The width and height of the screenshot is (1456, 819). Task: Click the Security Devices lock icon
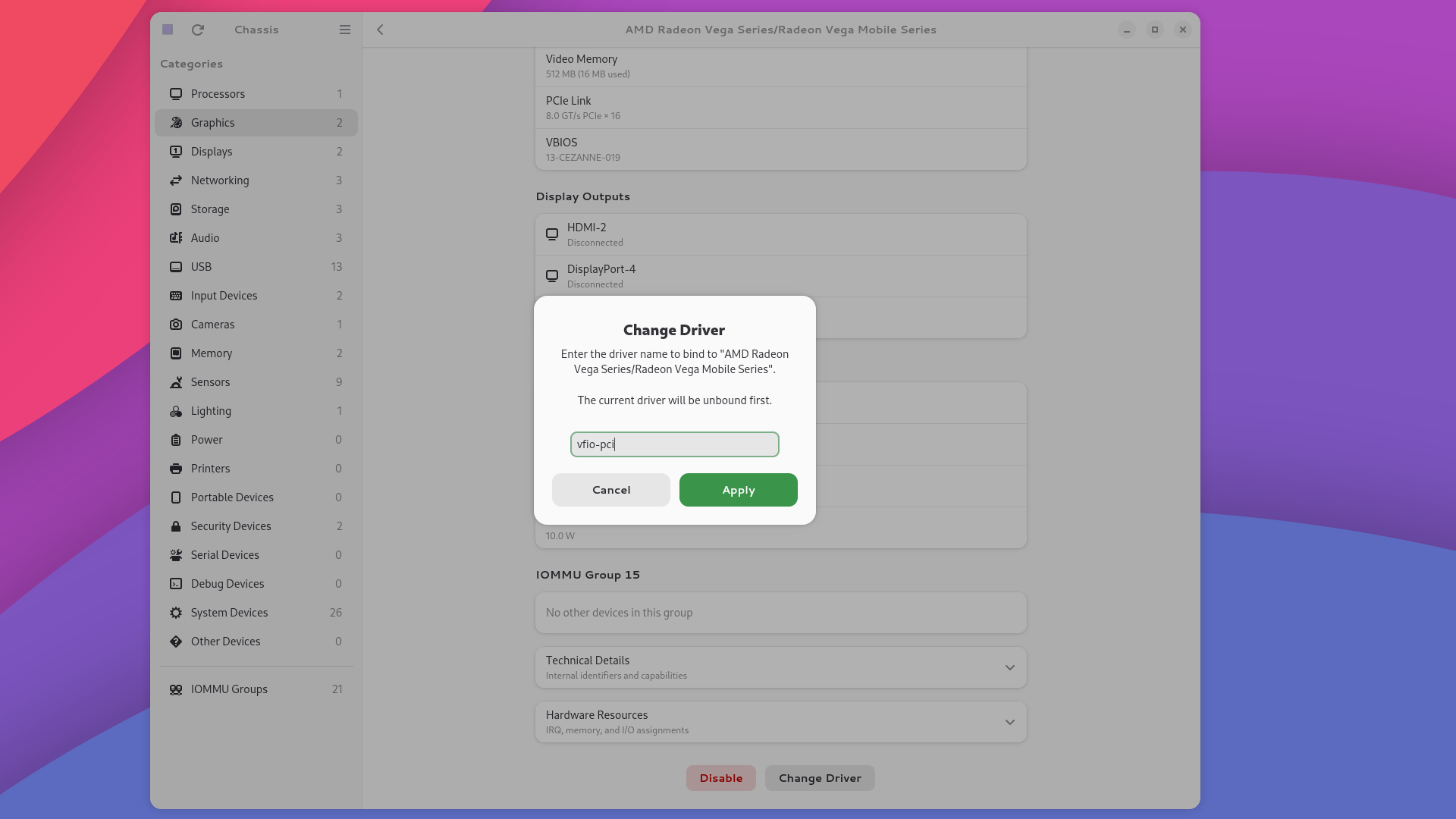coord(176,526)
